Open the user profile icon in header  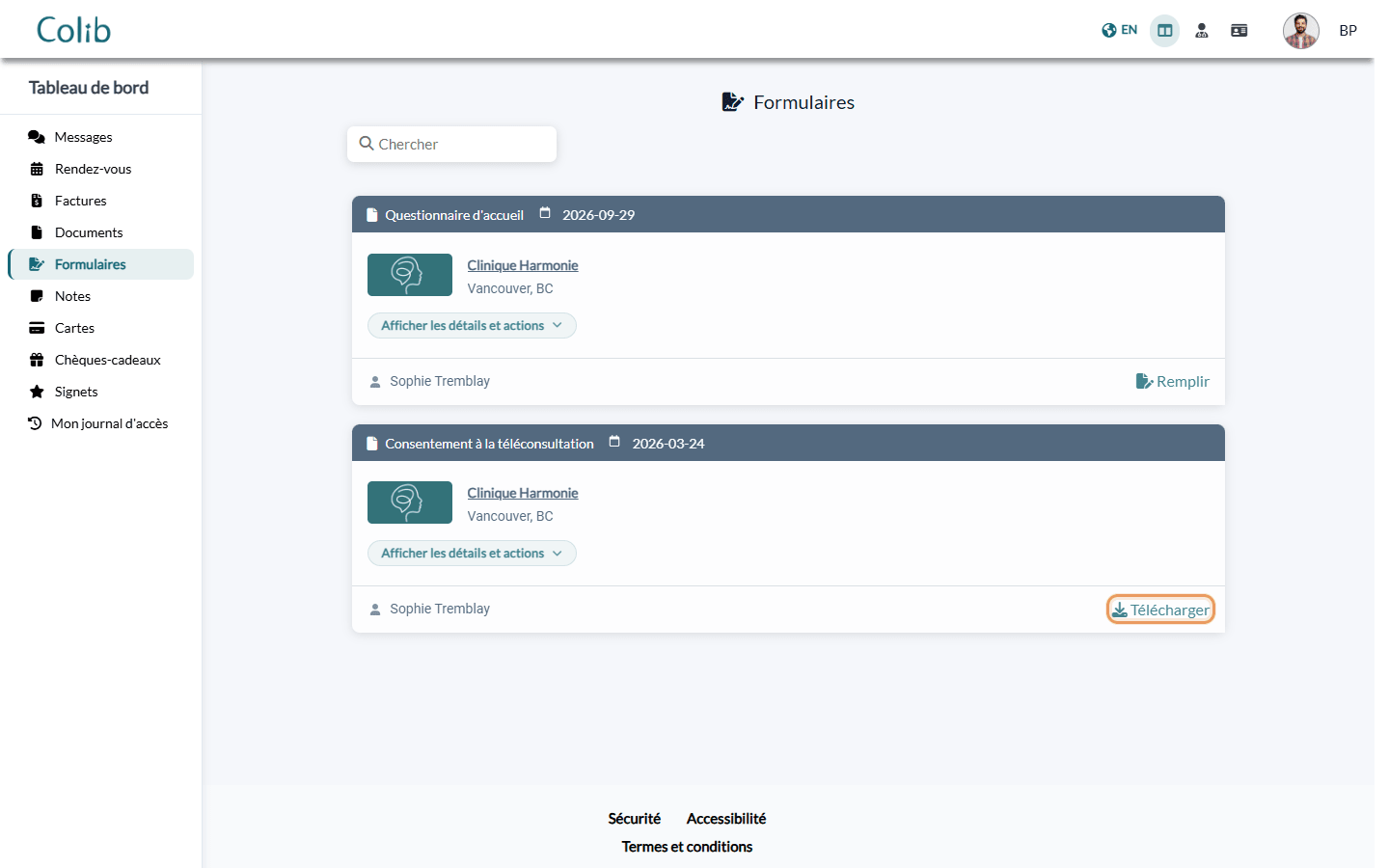click(1202, 31)
